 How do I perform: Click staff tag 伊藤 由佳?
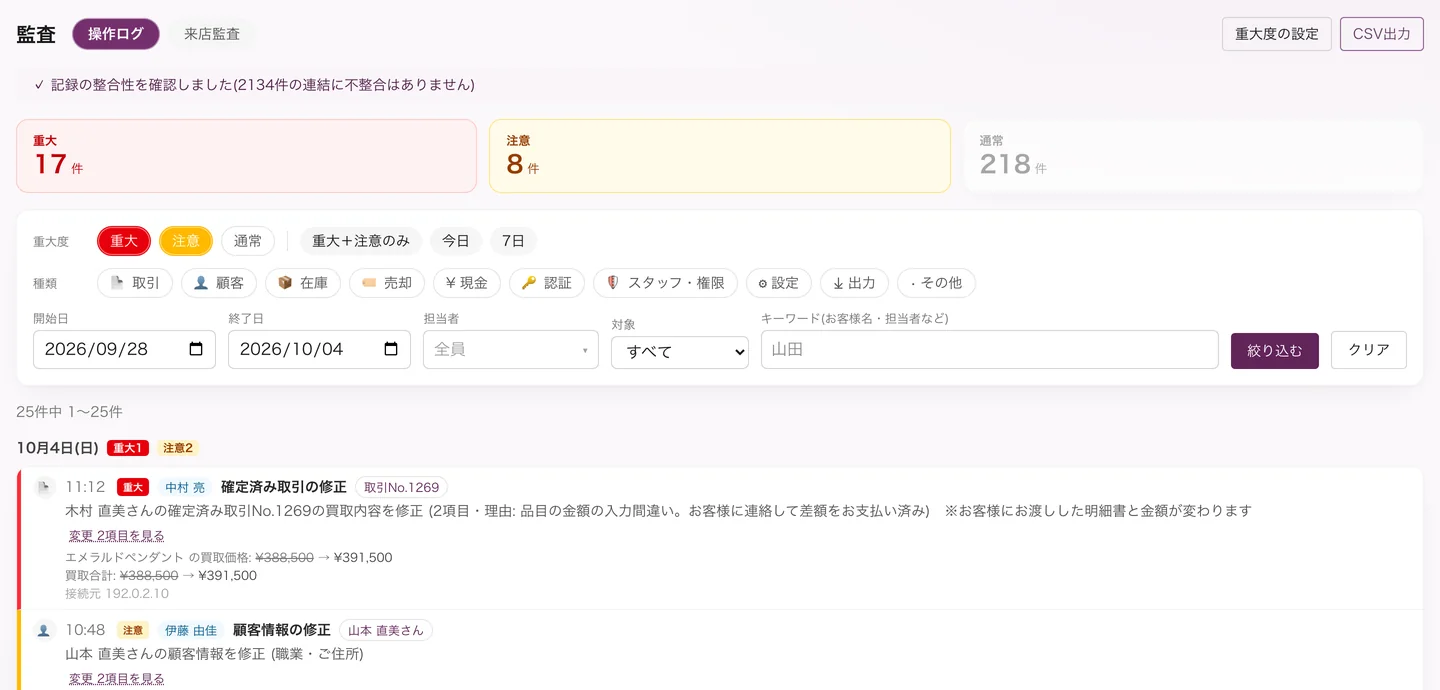pyautogui.click(x=191, y=630)
